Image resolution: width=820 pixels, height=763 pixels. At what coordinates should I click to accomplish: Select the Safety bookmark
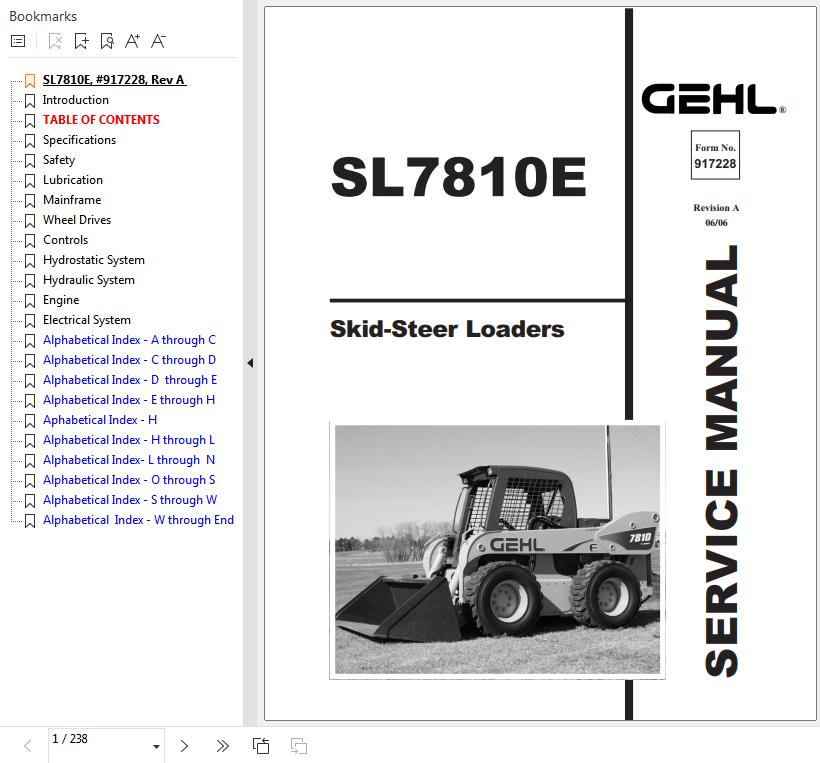(59, 160)
